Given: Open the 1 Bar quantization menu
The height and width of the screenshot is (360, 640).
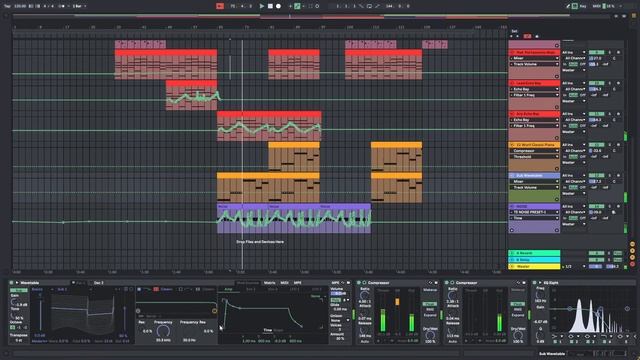Looking at the screenshot, I should coord(79,6).
